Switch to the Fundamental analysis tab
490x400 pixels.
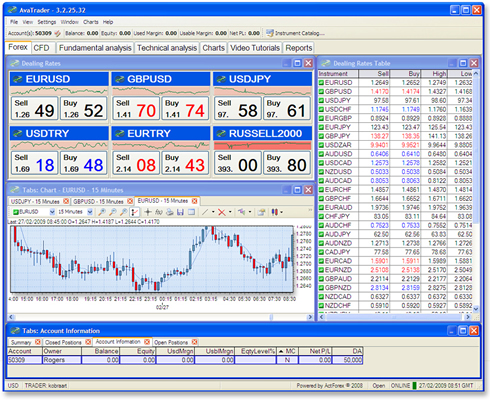coord(95,48)
